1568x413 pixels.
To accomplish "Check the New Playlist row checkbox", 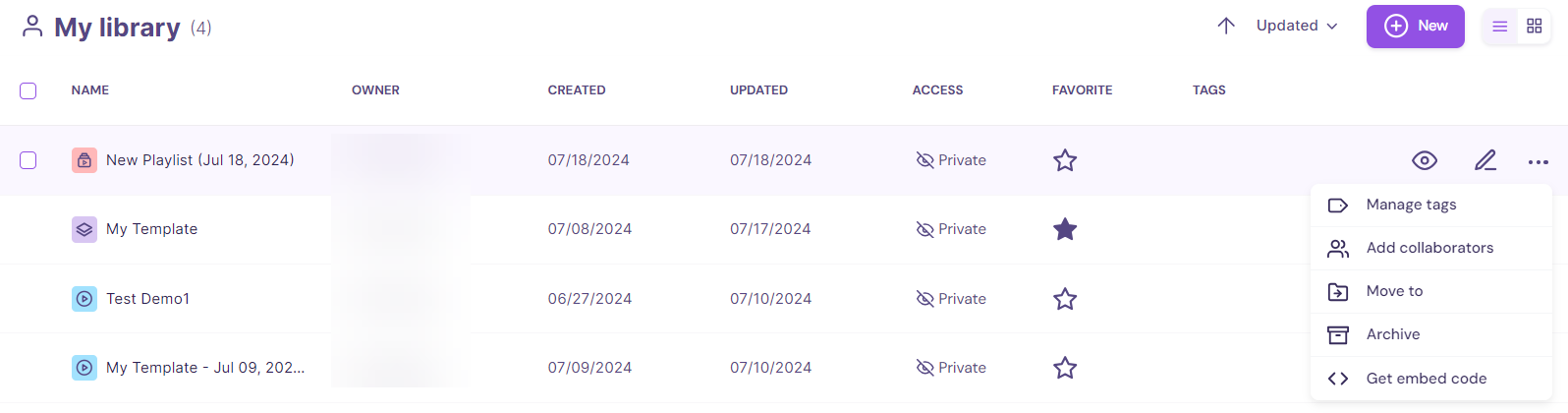I will [x=28, y=160].
